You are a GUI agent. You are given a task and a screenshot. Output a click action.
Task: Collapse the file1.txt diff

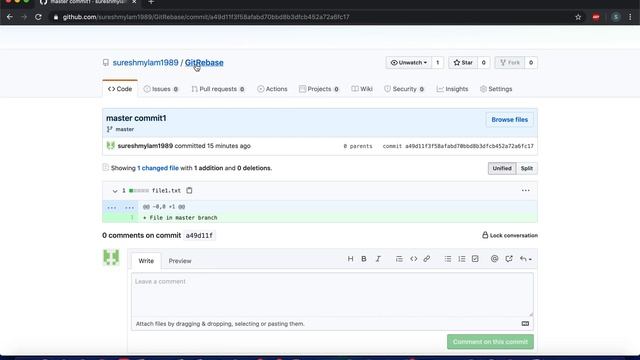click(x=115, y=191)
